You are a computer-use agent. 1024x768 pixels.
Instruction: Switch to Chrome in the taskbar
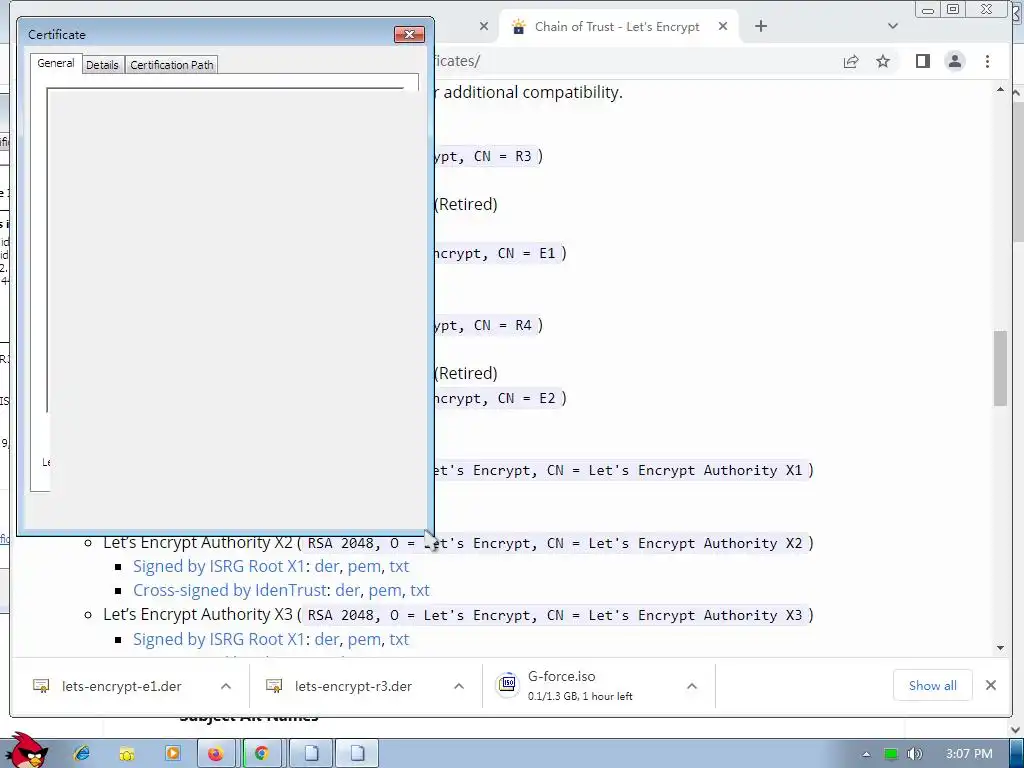tap(262, 754)
